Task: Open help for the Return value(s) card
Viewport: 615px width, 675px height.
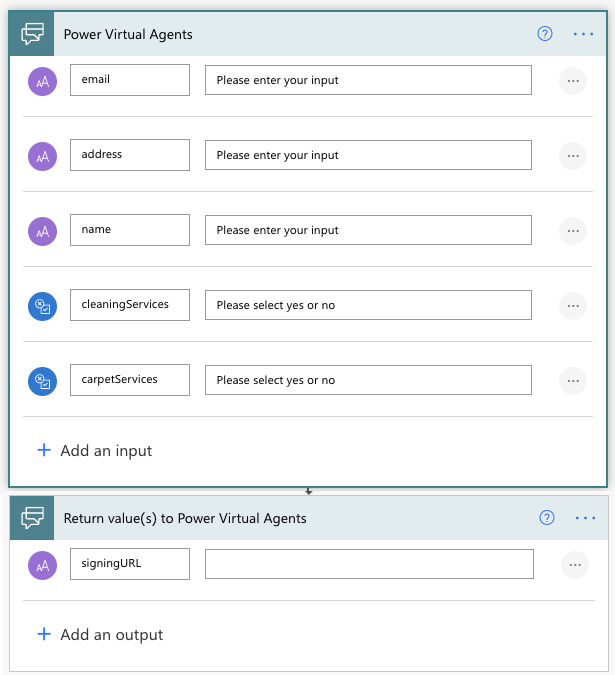Action: [x=546, y=518]
